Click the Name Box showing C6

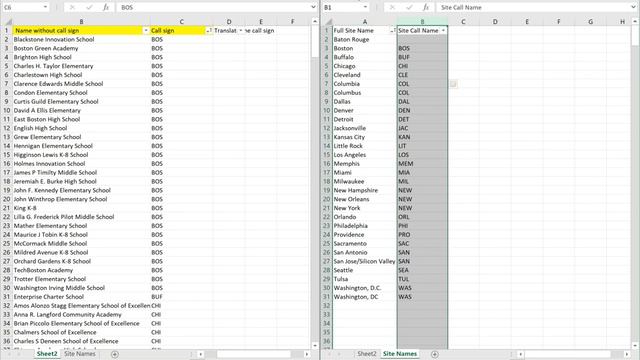tap(22, 7)
